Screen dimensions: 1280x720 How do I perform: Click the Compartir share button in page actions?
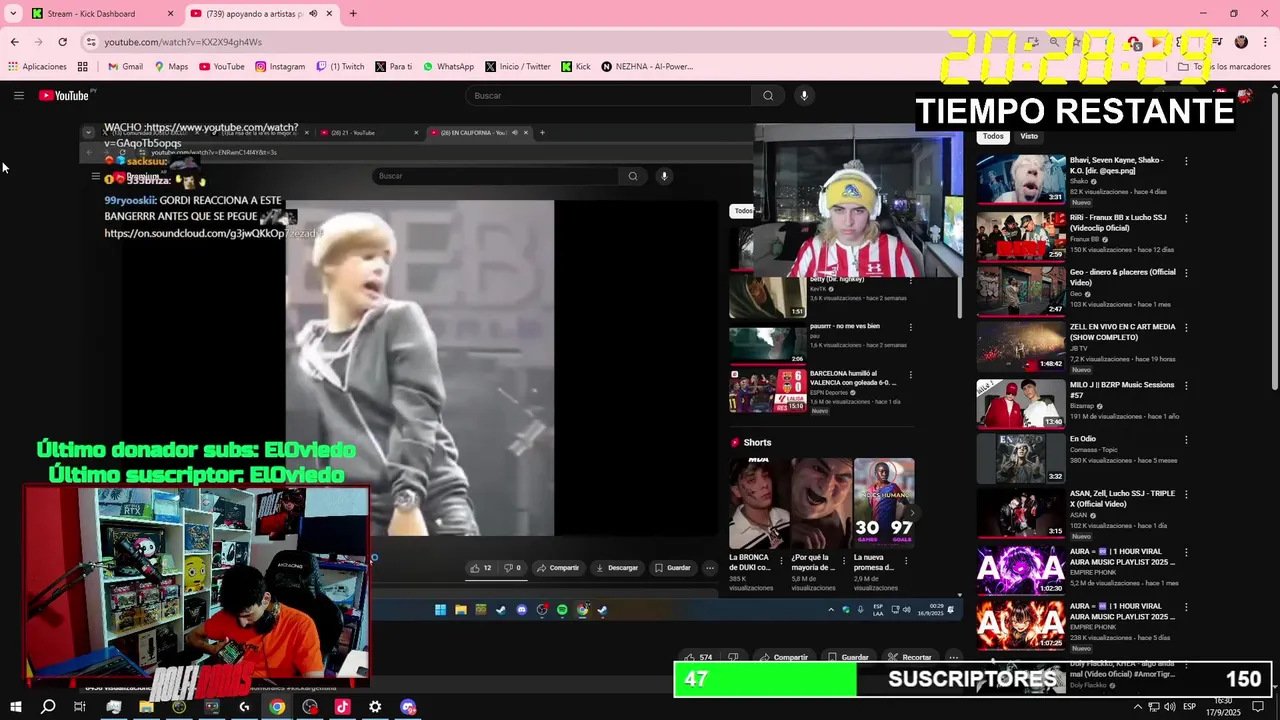(784, 657)
